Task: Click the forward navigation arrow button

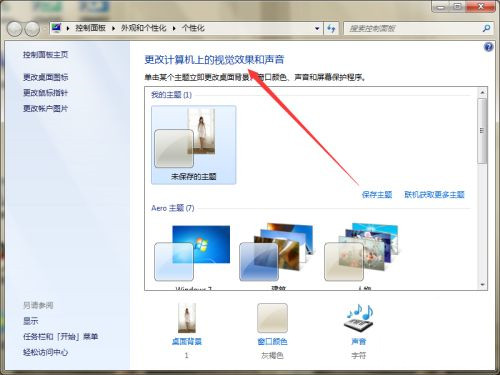Action: point(32,29)
